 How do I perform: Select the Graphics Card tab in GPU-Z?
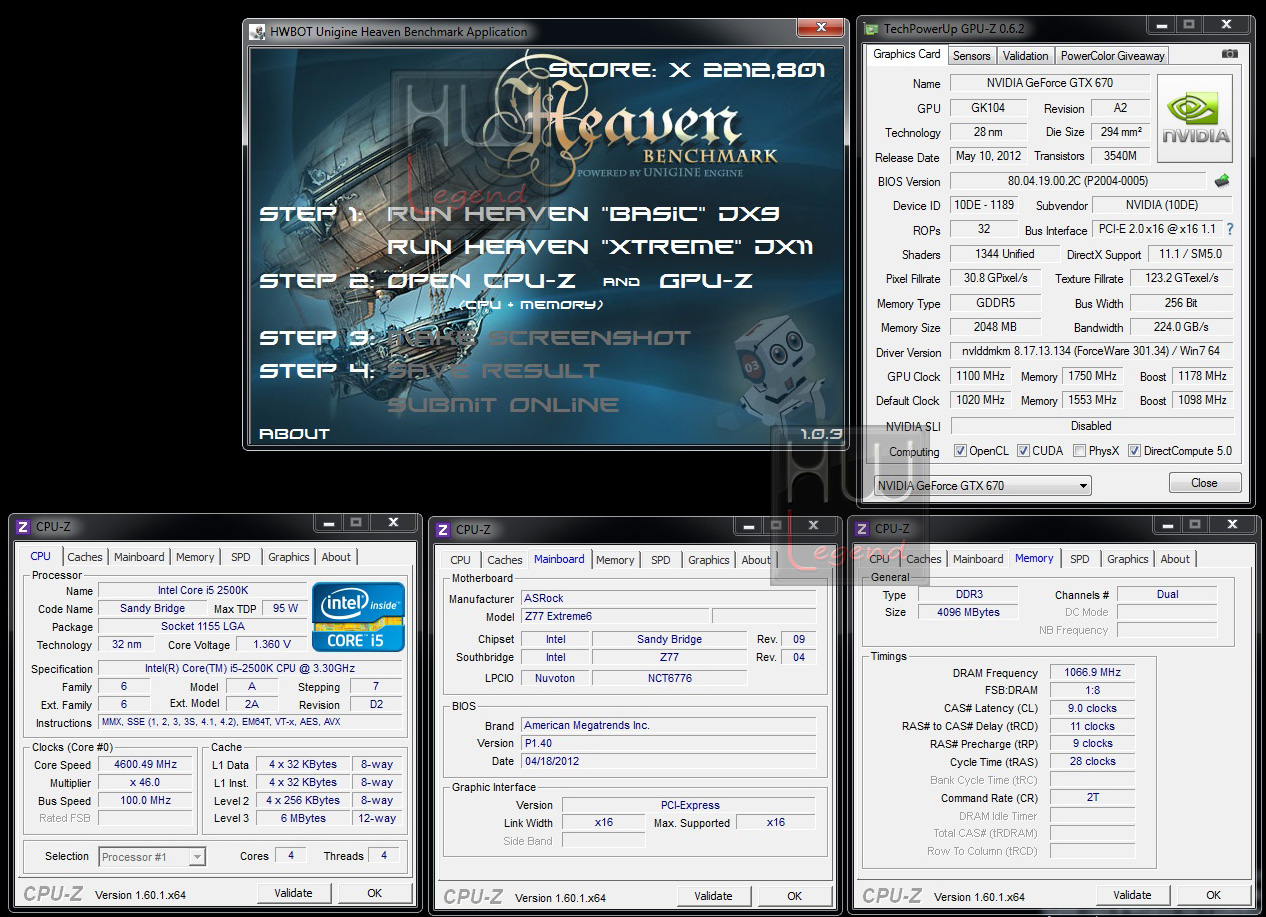click(906, 54)
